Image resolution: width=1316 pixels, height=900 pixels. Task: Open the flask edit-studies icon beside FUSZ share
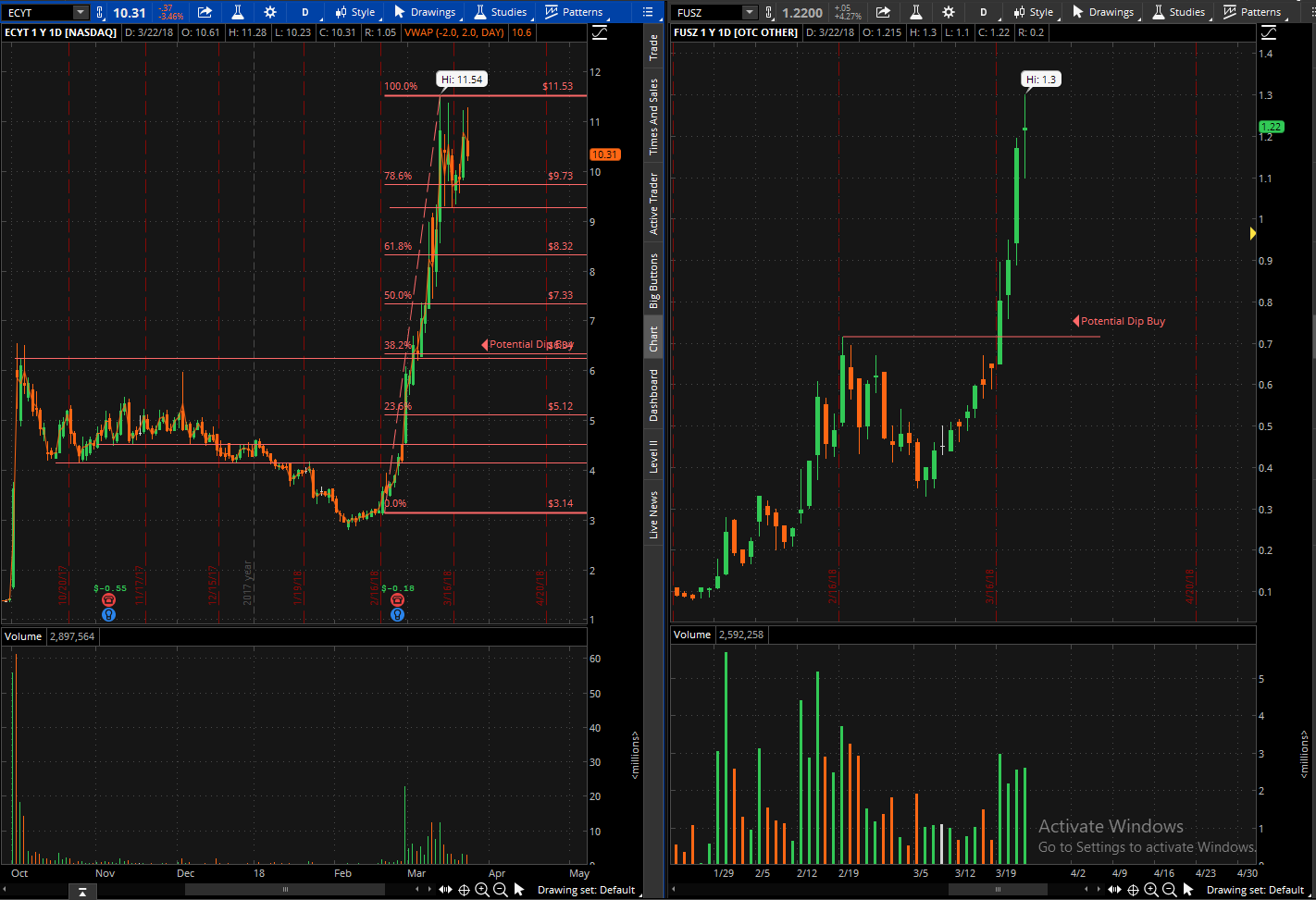[x=915, y=12]
